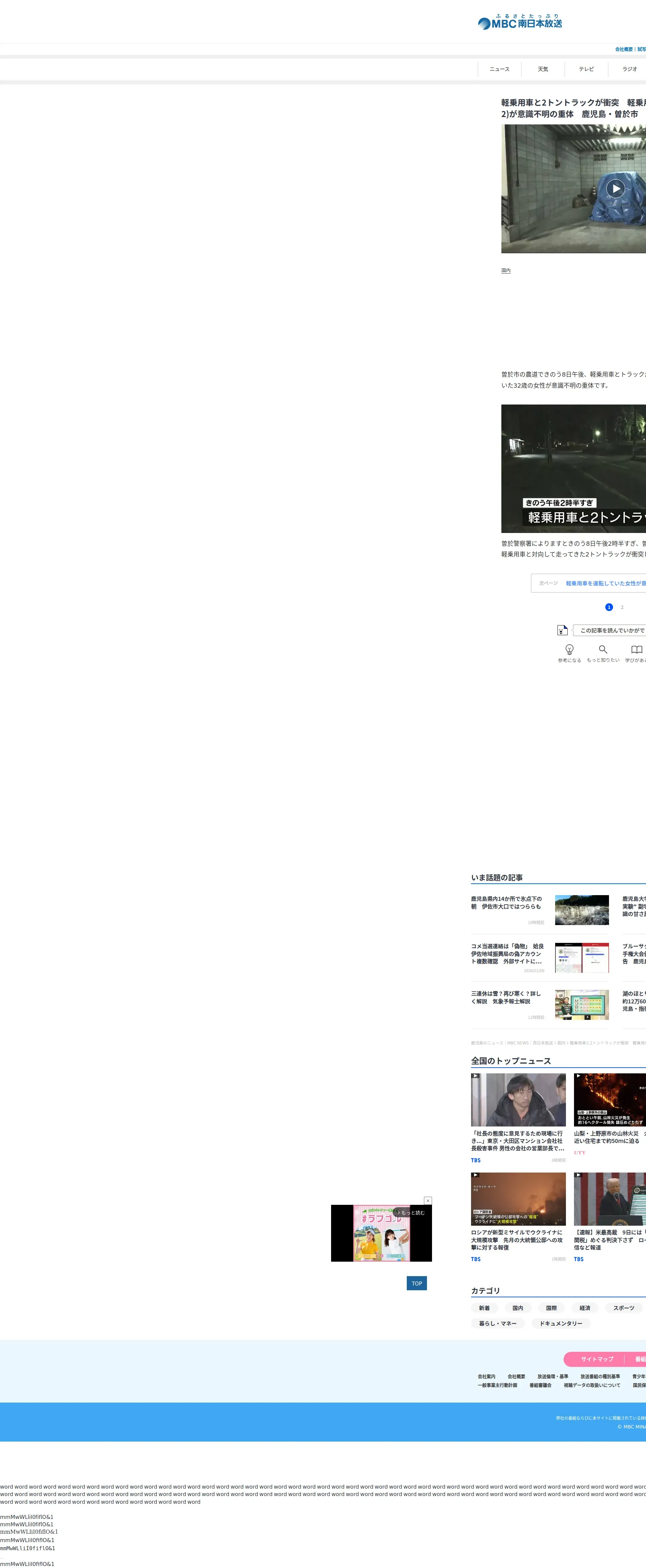This screenshot has width=646, height=1568.
Task: Click the 参考になる lightbulb icon
Action: tap(569, 649)
